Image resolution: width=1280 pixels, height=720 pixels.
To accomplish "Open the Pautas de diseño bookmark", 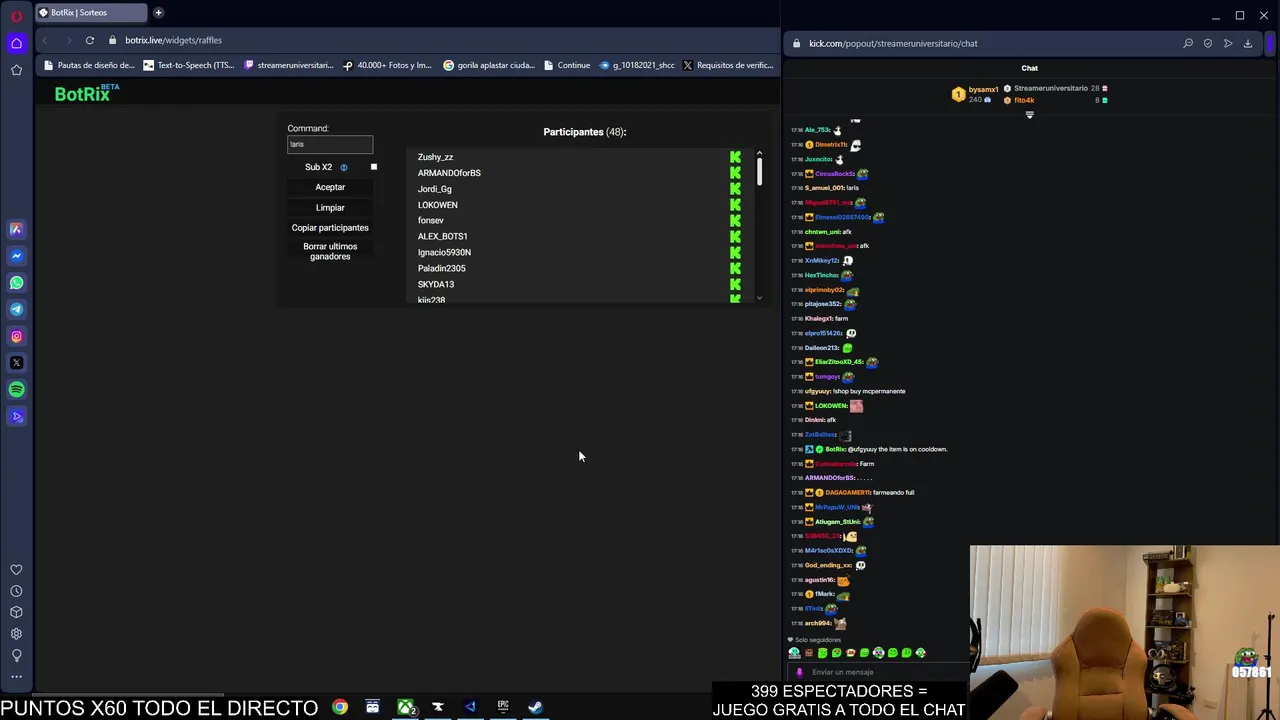I will 89,65.
